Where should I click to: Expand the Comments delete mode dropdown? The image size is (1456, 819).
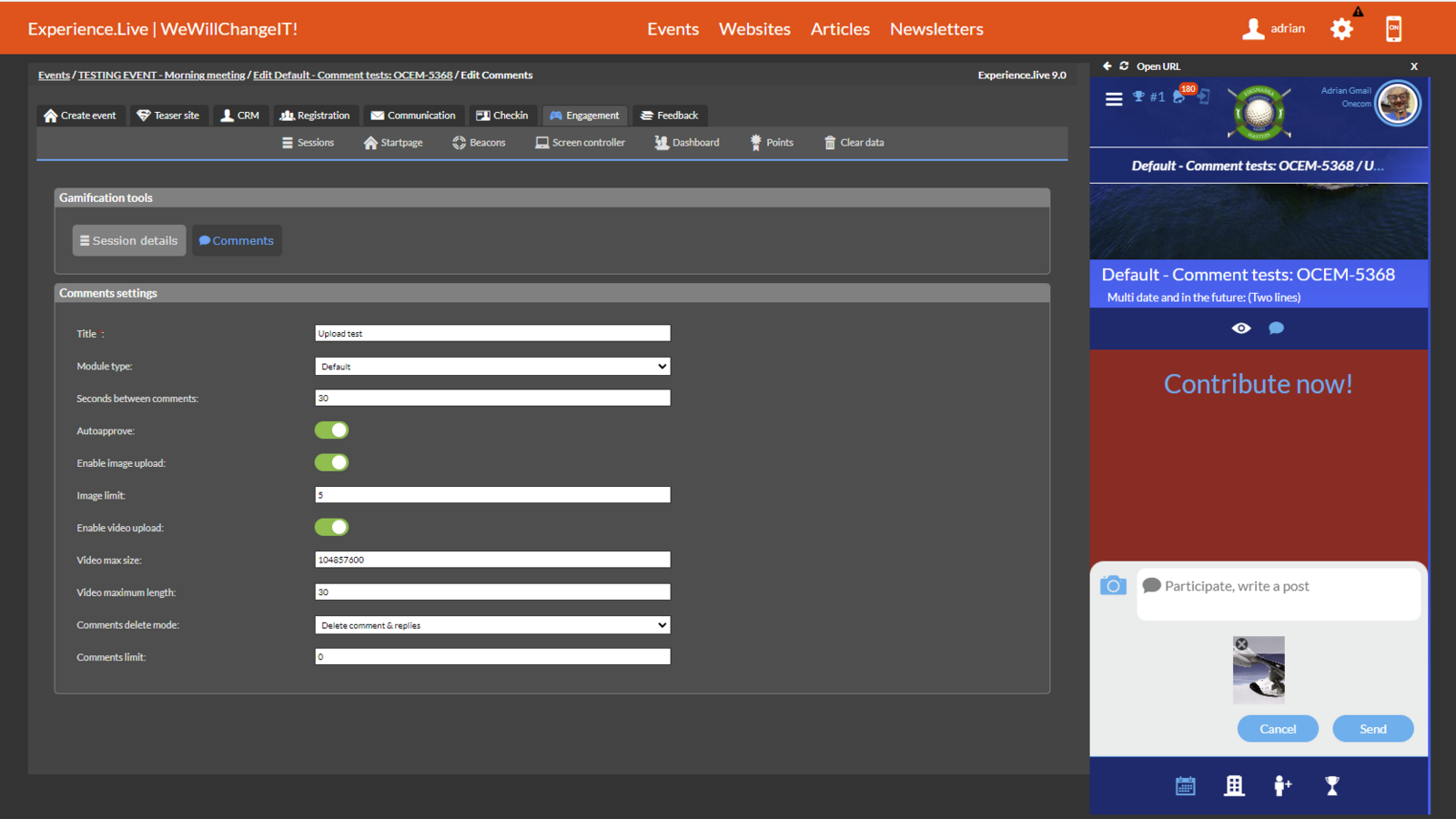[x=492, y=625]
